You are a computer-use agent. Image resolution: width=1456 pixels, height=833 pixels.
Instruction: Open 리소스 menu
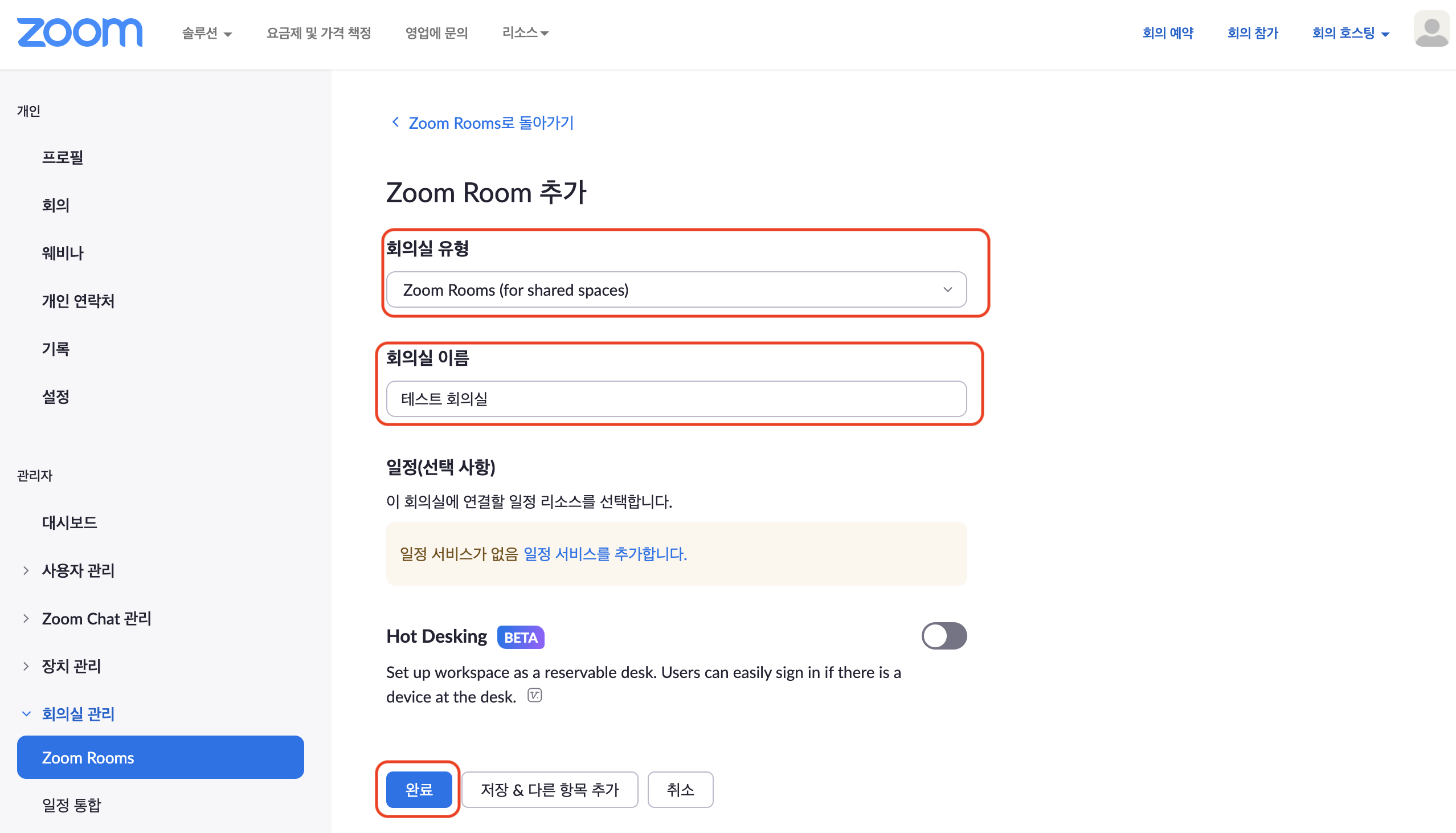tap(525, 33)
